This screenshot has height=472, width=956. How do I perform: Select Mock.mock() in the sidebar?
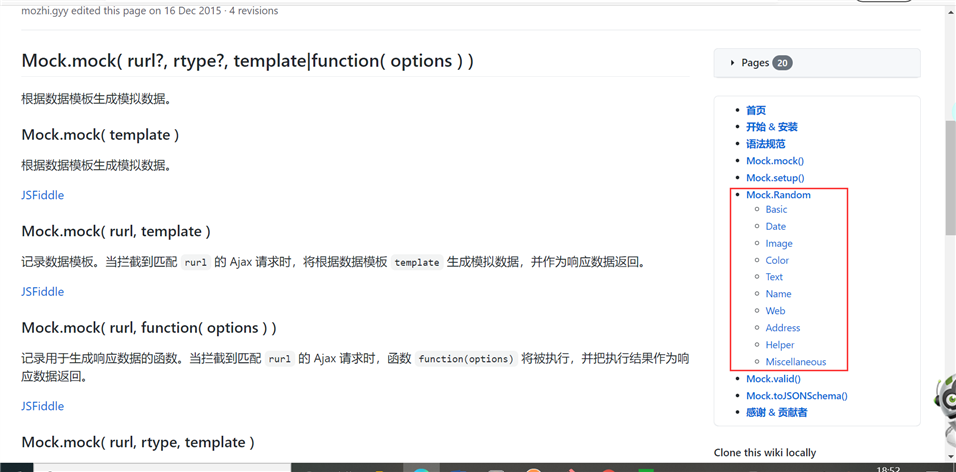775,161
